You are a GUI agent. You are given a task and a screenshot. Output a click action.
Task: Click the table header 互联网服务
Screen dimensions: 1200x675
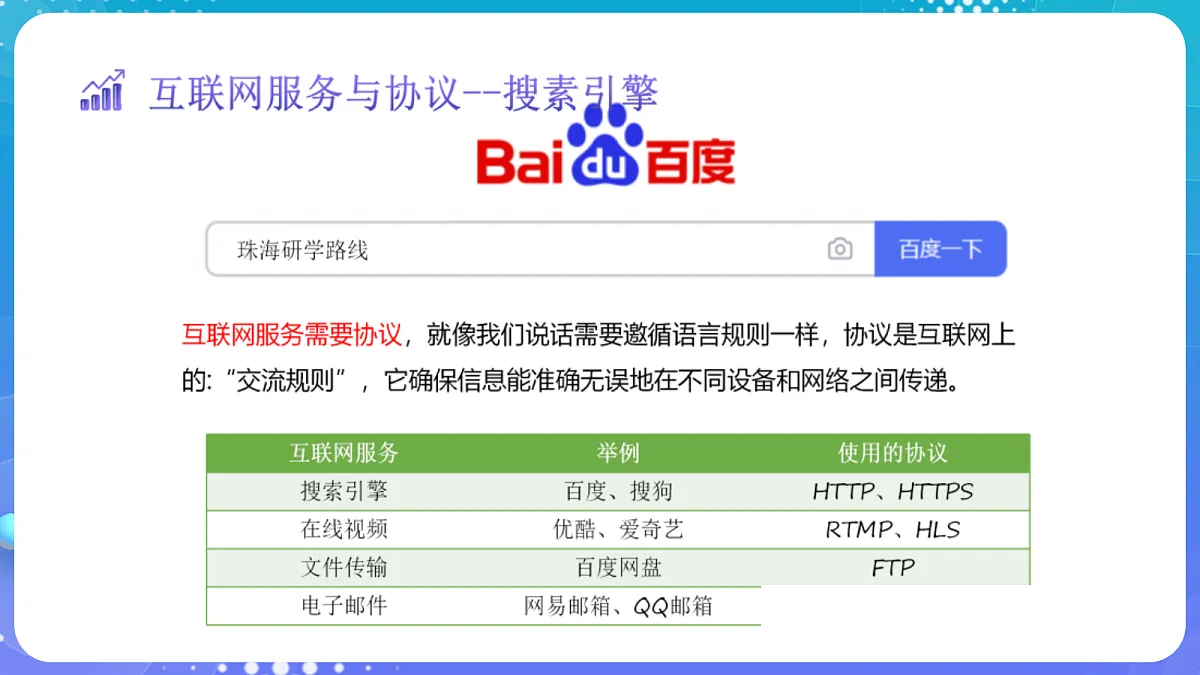344,453
